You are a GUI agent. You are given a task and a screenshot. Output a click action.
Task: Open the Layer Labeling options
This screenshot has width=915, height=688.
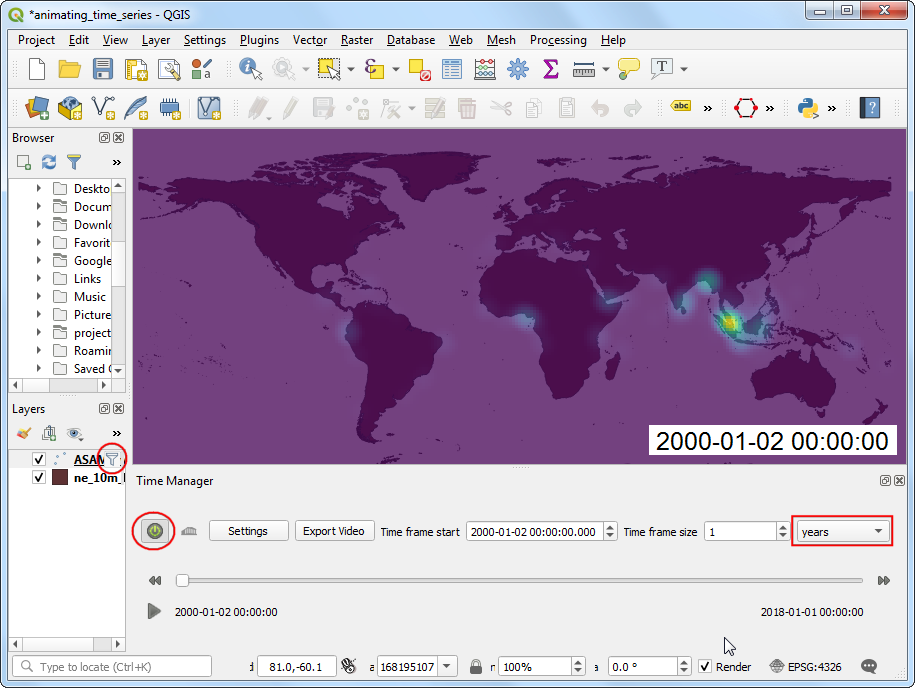pos(680,104)
